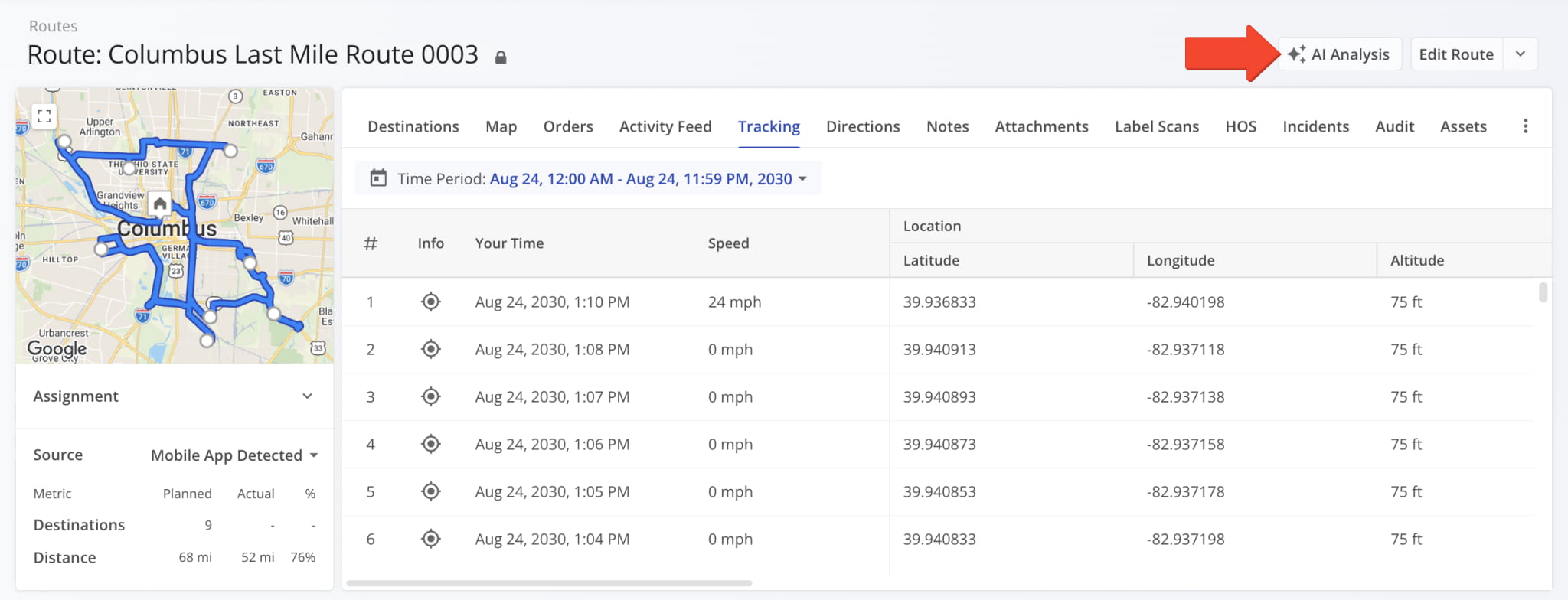Select latitude value 39.940853
This screenshot has width=1568, height=600.
939,491
